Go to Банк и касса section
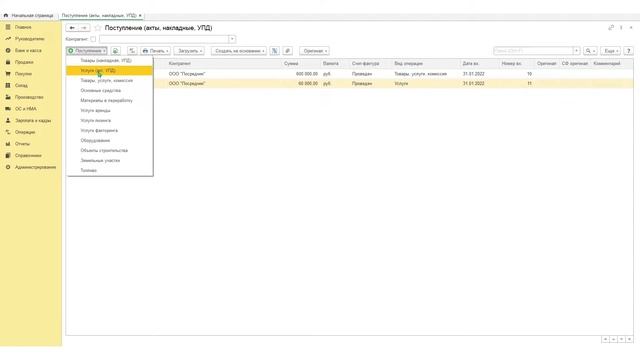Screen dimensions: 640x360 coord(28,50)
